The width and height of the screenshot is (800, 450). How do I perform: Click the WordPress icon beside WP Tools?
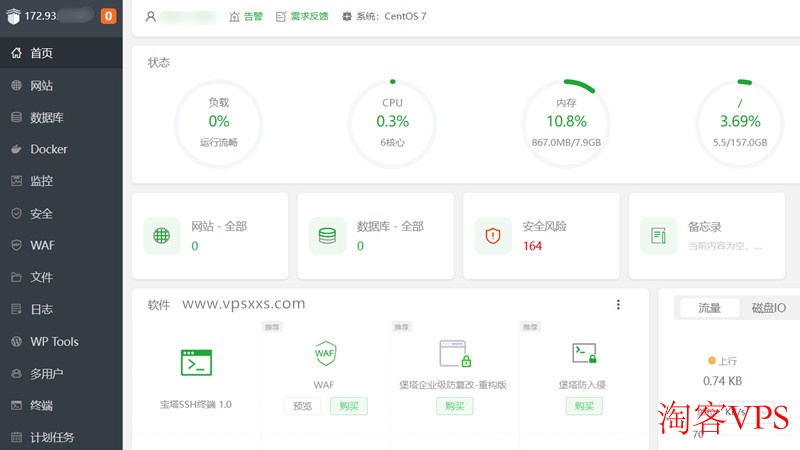click(16, 341)
